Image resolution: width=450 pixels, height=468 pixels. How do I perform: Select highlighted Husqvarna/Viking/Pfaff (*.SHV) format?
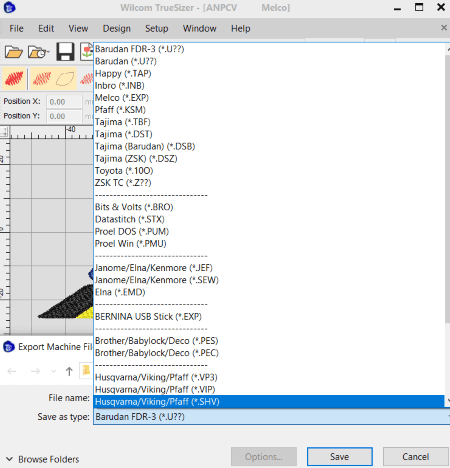(x=269, y=402)
